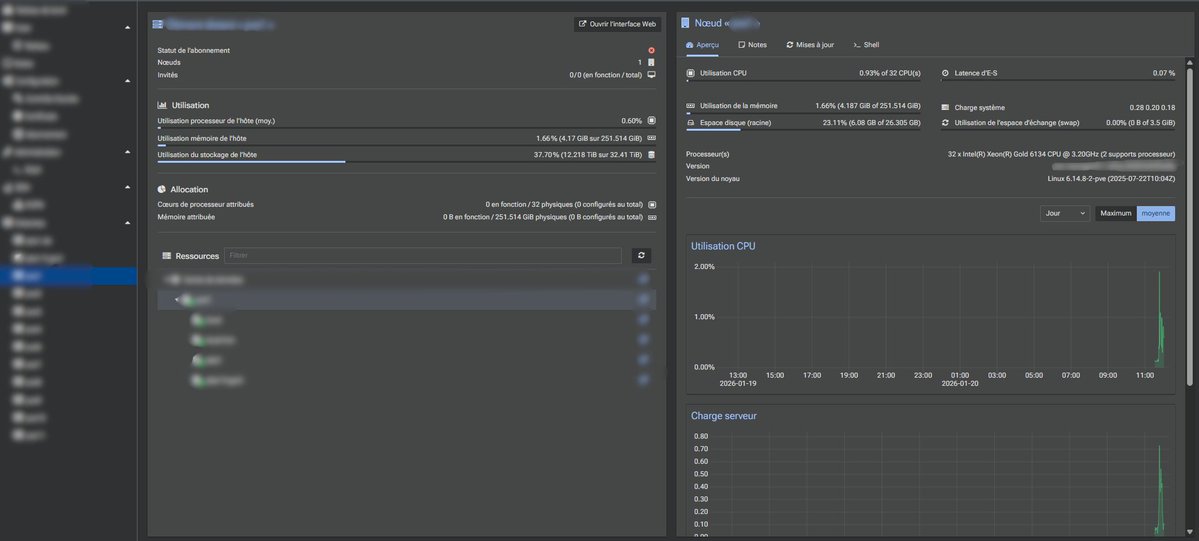Screen dimensions: 1199x541
Task: Click the '0 en fonction / 32 physiques' allocation value
Action: pyautogui.click(x=564, y=205)
